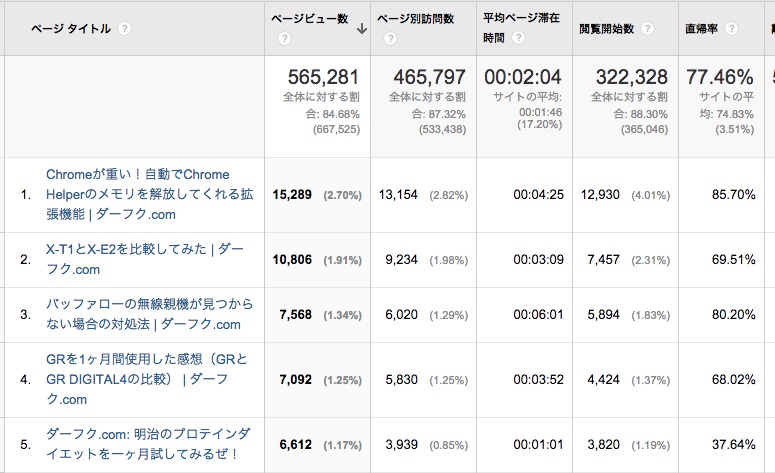Click the descending sort arrow in ページビュー数 column

362,29
